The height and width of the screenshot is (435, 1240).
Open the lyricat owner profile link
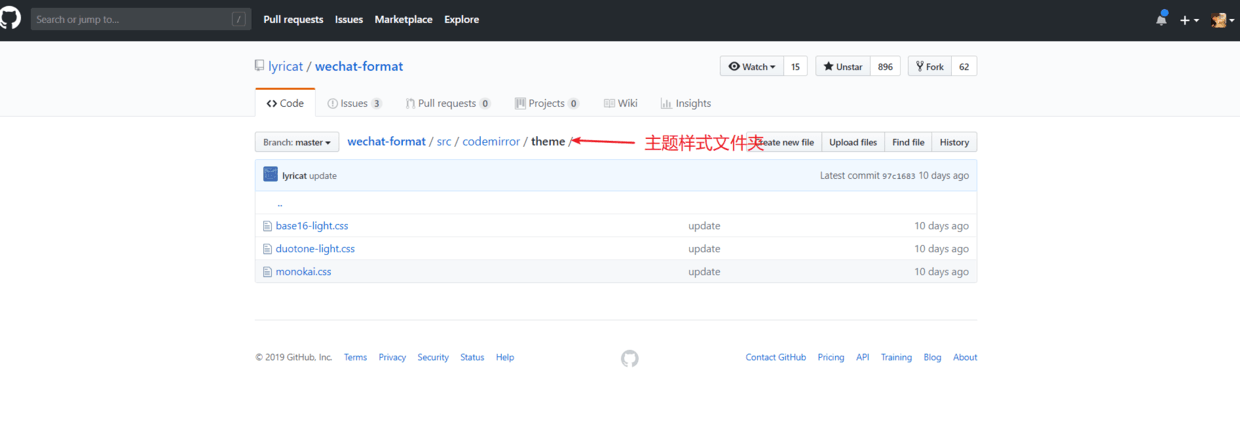(285, 66)
